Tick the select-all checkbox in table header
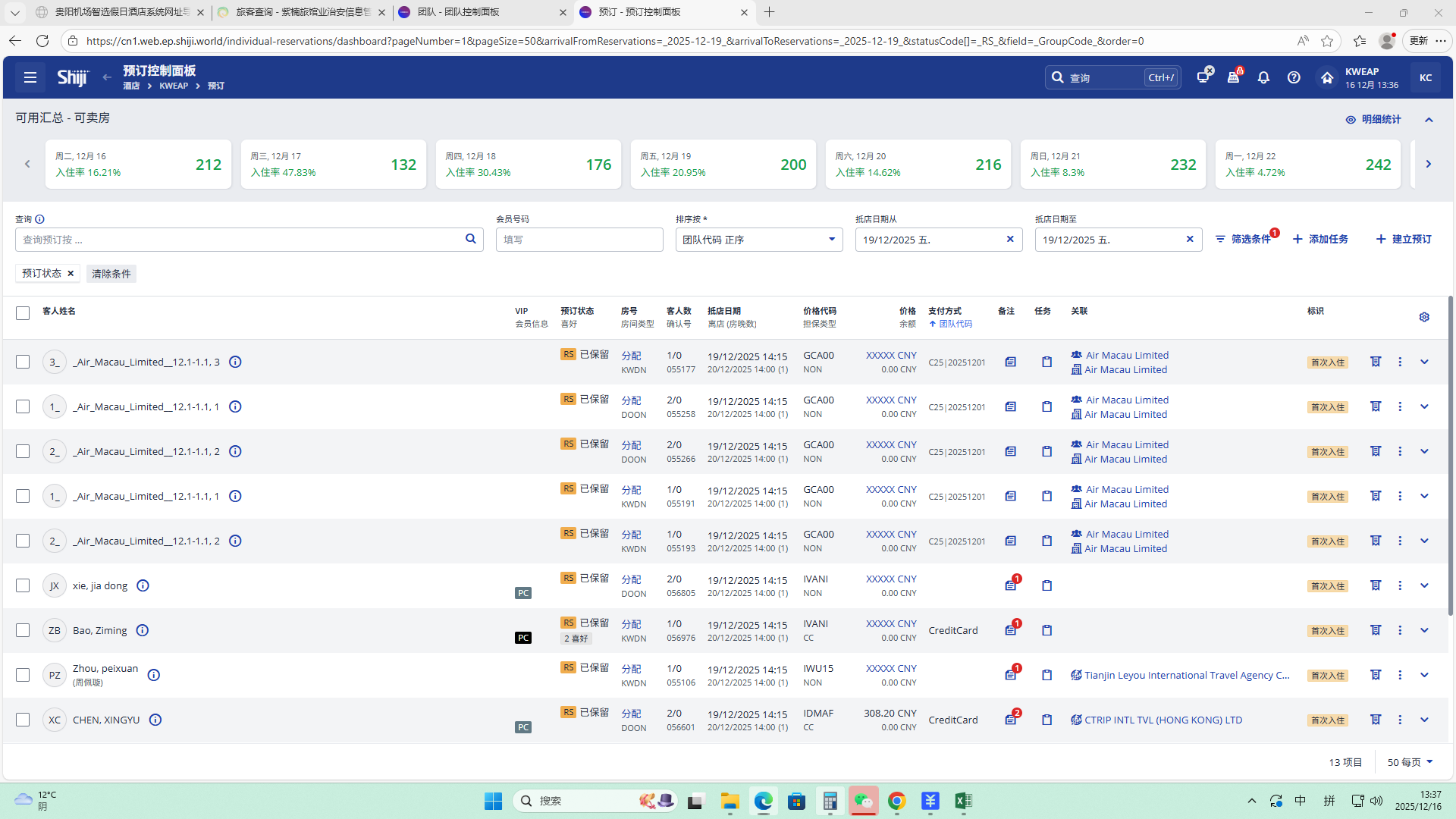 [x=23, y=313]
